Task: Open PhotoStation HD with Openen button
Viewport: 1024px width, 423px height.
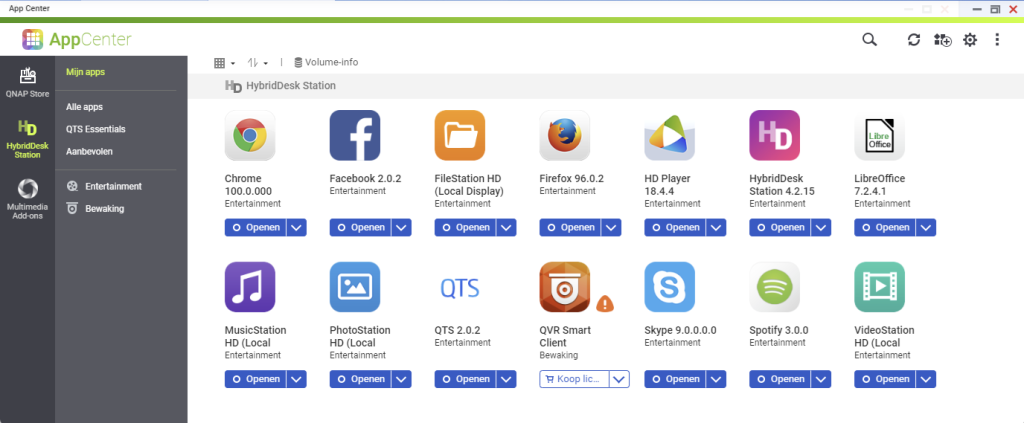Action: [360, 379]
